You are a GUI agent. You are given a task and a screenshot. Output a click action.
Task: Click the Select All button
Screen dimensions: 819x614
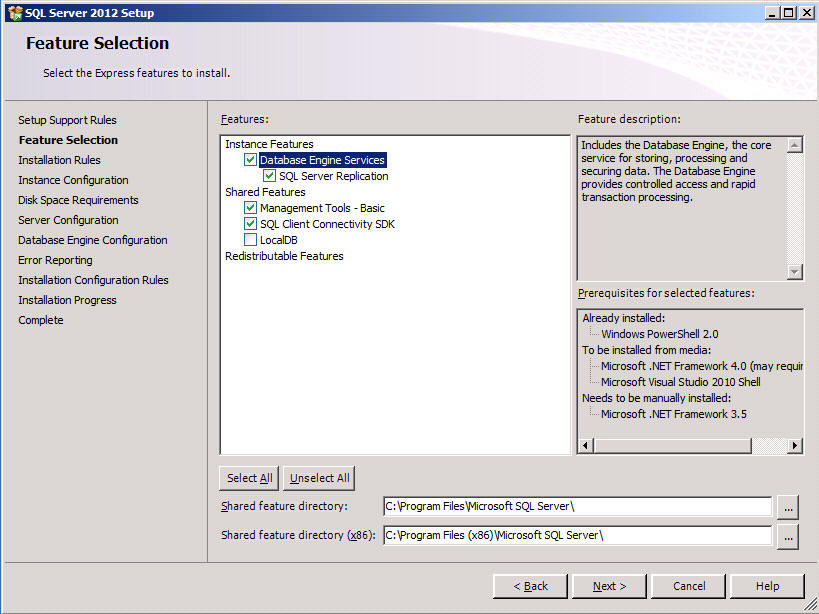(249, 478)
